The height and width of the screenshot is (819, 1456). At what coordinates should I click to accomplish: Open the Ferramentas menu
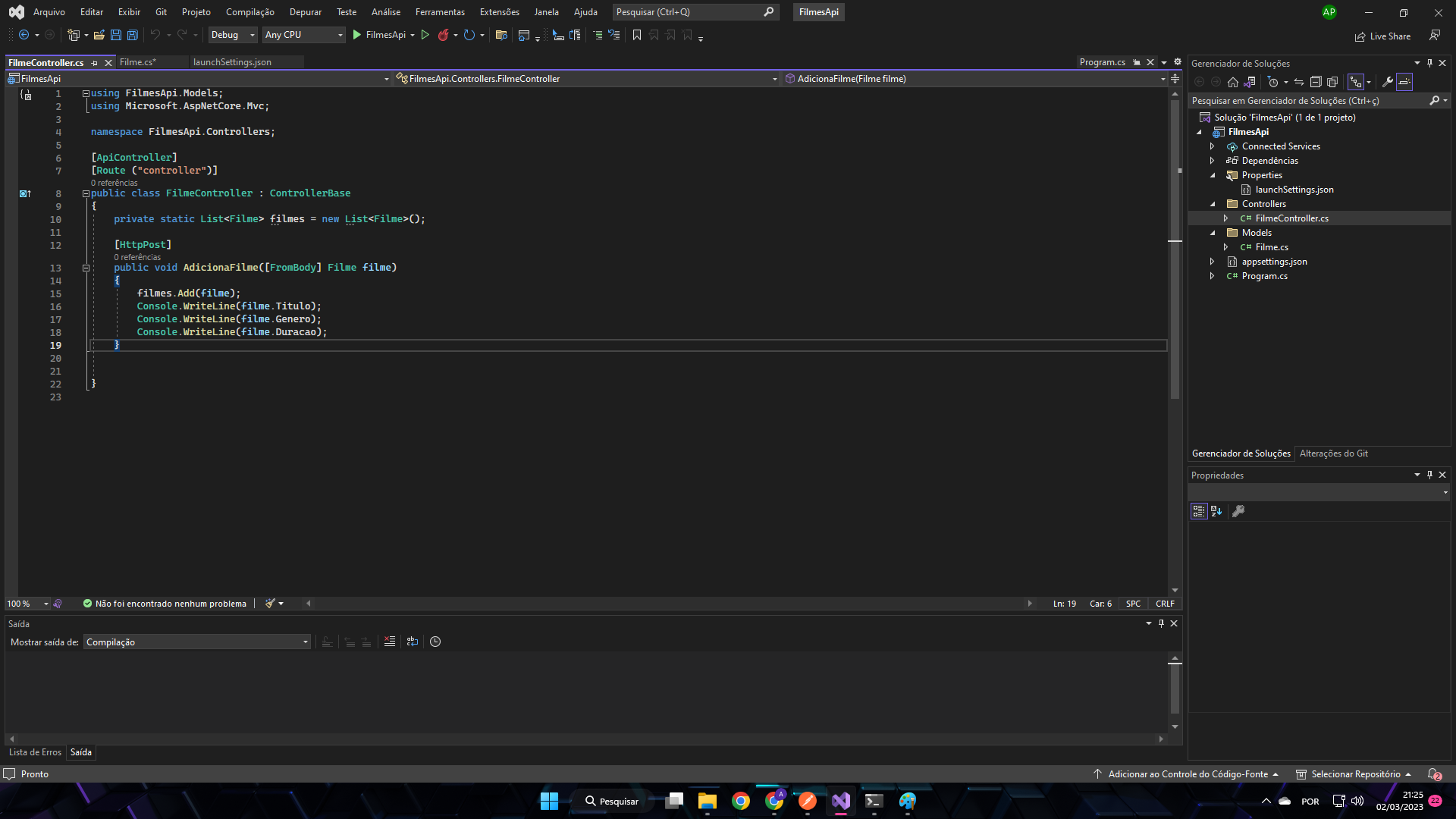[440, 12]
